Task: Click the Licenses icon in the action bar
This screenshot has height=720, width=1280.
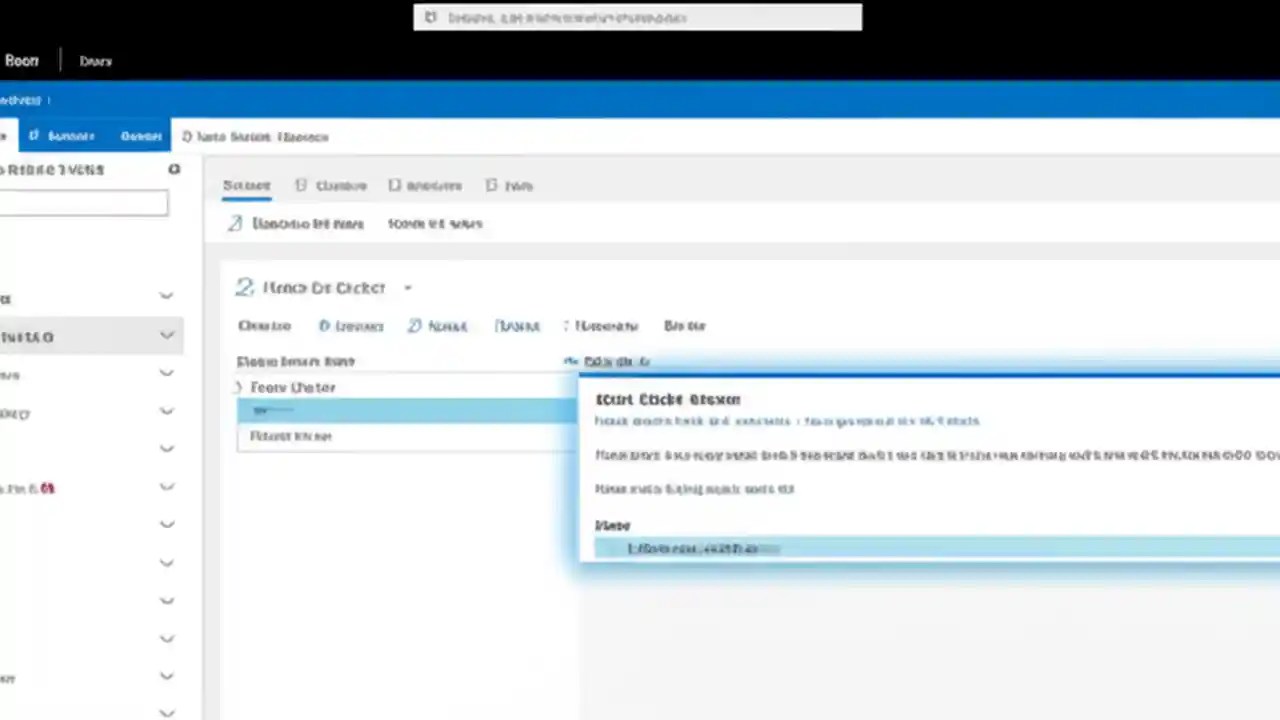Action: (324, 325)
